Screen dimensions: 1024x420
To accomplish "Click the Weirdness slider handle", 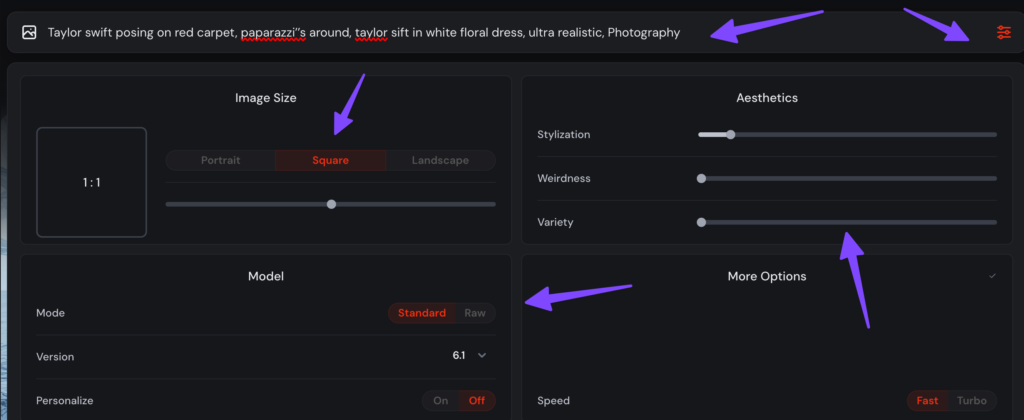I will pyautogui.click(x=701, y=178).
